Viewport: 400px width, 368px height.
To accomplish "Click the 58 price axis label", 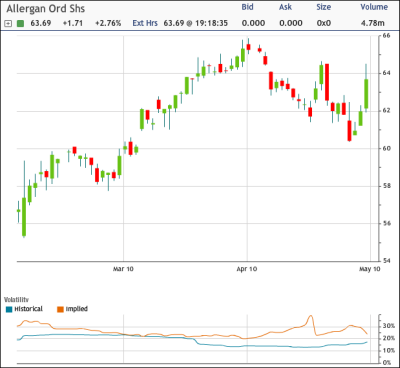I will pyautogui.click(x=386, y=186).
